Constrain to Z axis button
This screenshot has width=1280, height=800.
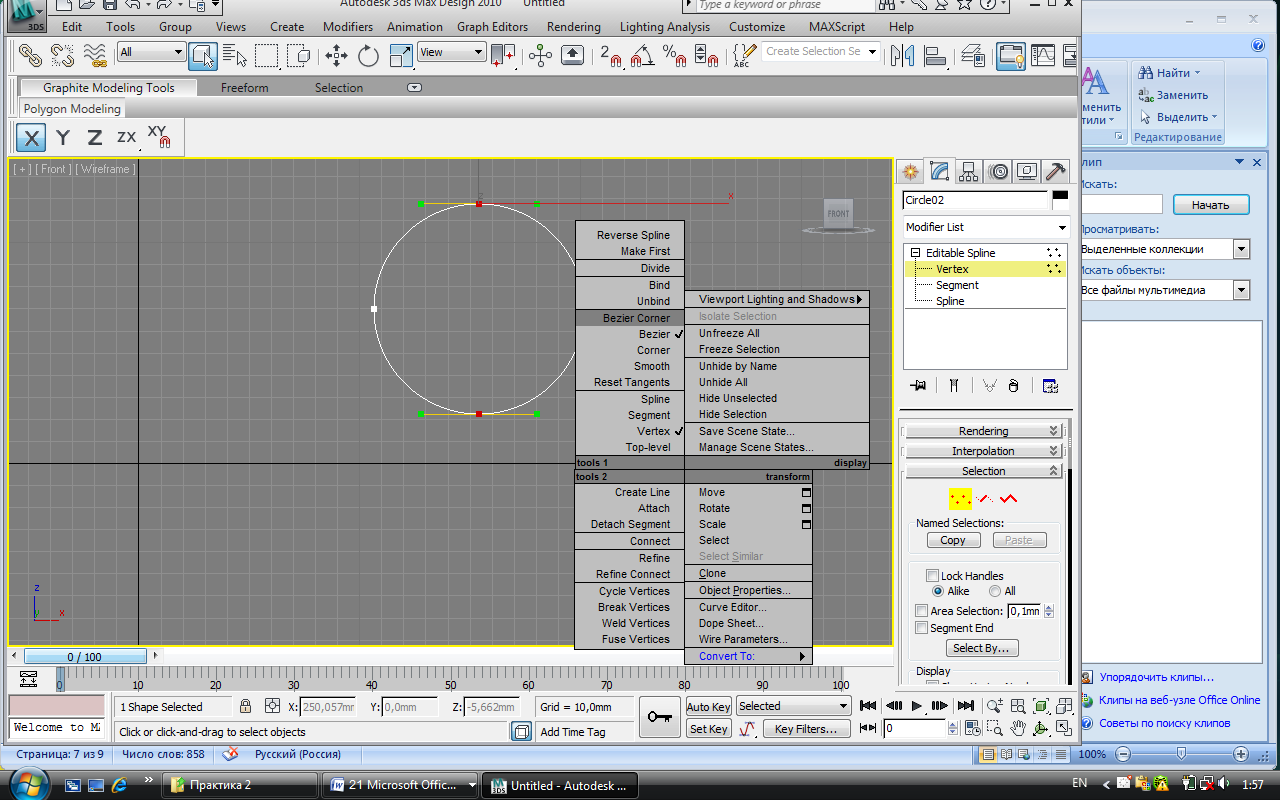click(x=95, y=138)
